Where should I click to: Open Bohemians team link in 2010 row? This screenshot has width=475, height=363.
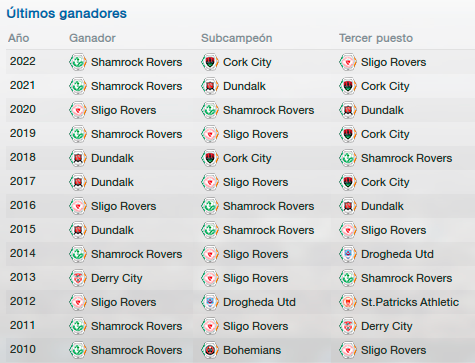[x=252, y=350]
